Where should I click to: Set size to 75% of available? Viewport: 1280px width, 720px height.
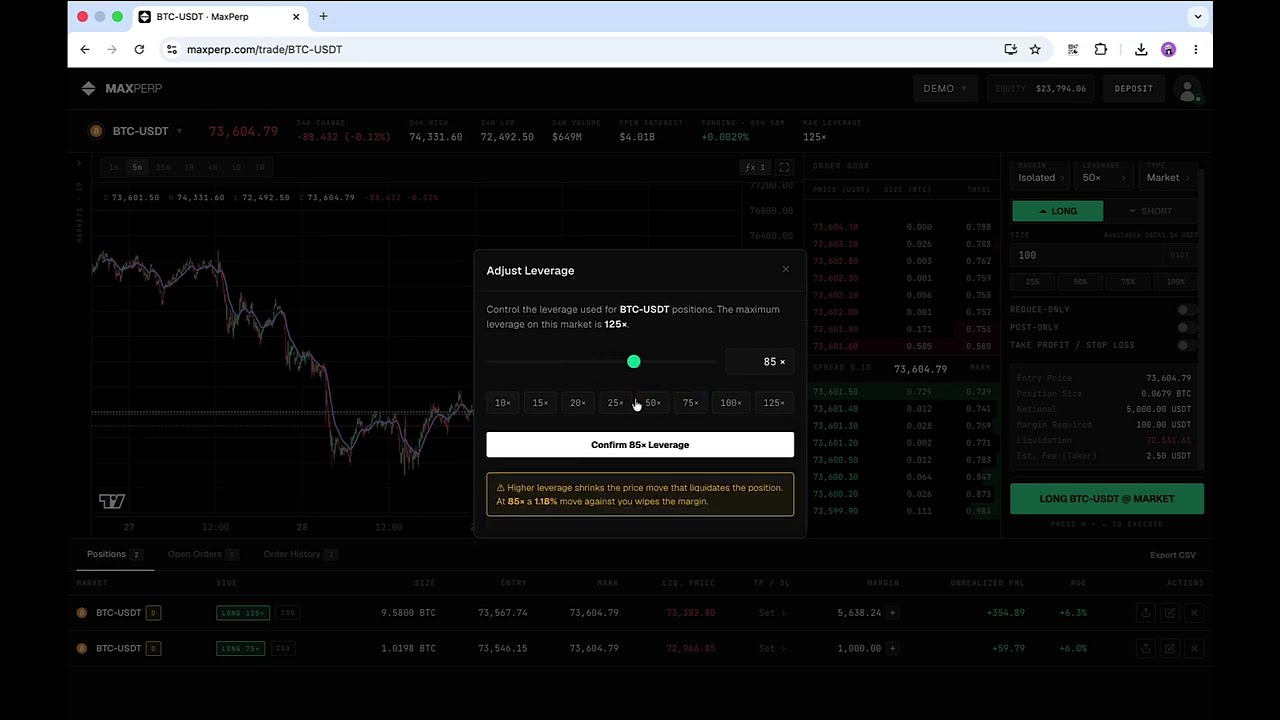[x=1128, y=282]
